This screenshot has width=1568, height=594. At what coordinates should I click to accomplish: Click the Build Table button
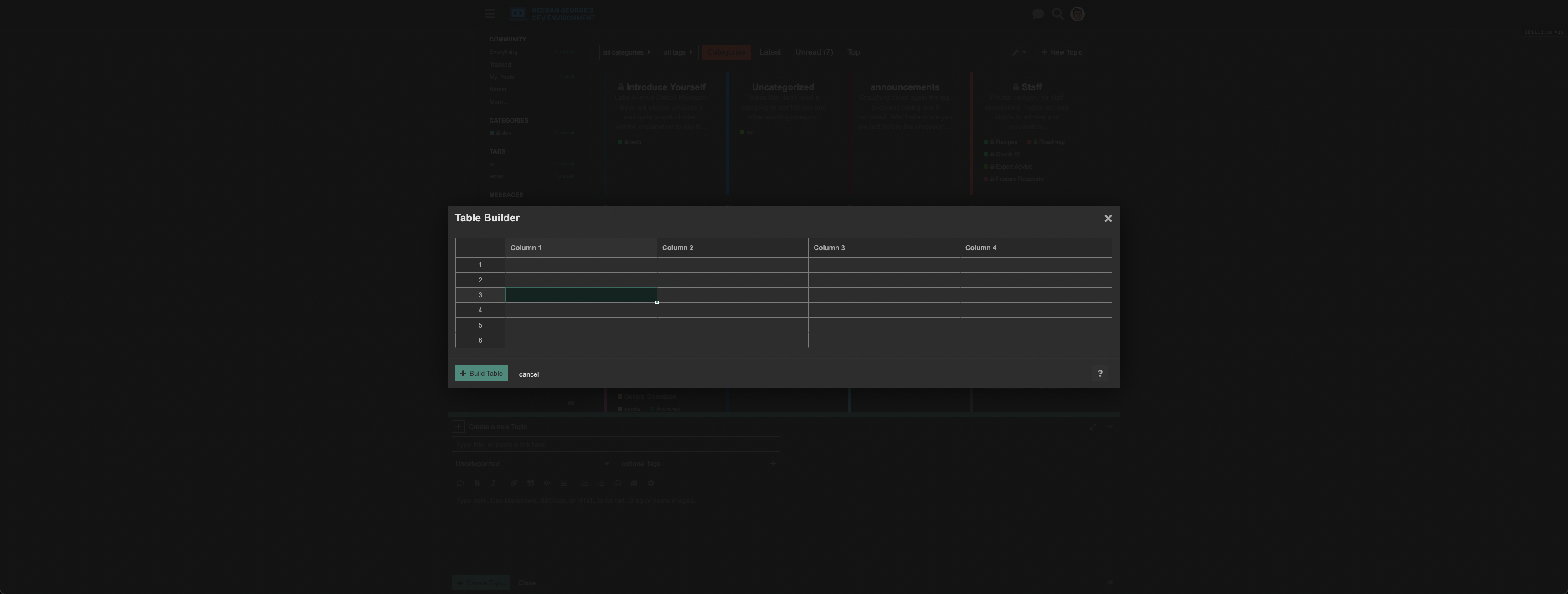pos(480,373)
